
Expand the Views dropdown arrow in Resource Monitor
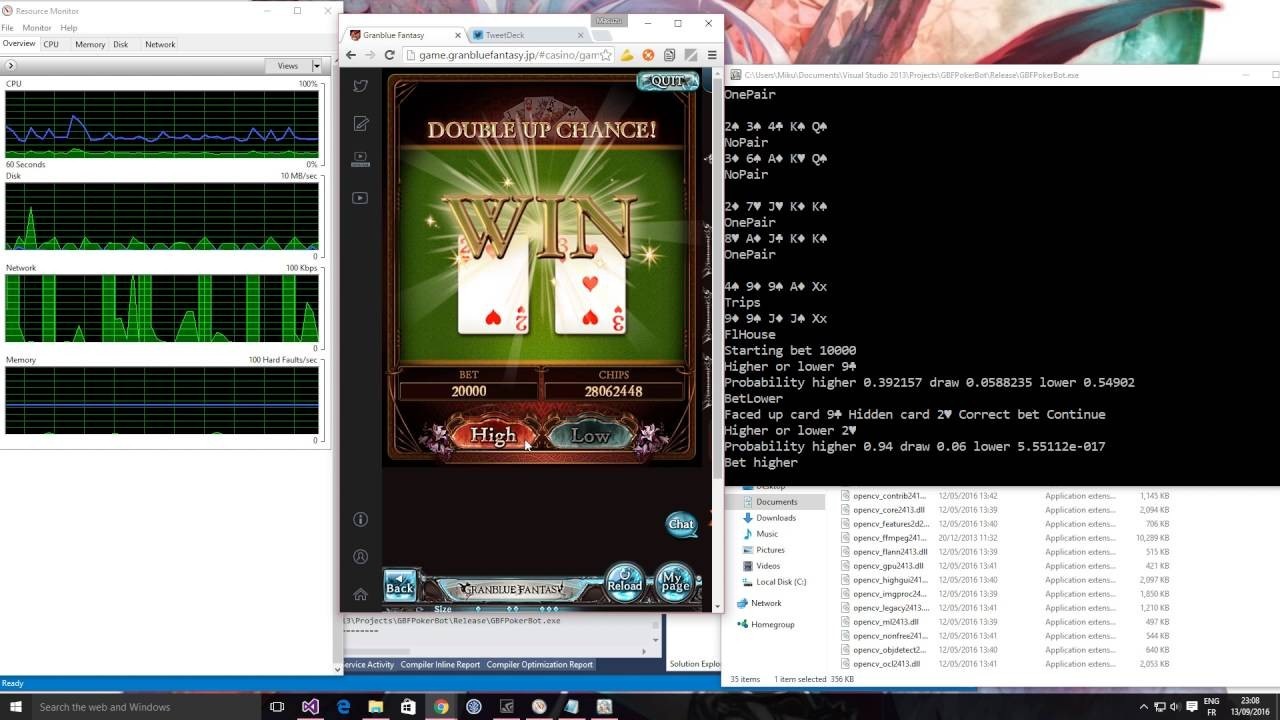pyautogui.click(x=317, y=66)
